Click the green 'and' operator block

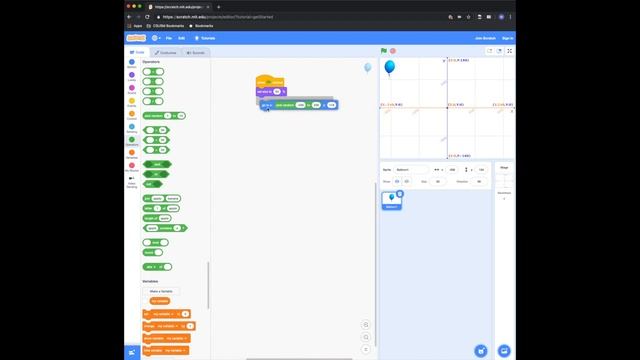pyautogui.click(x=157, y=164)
